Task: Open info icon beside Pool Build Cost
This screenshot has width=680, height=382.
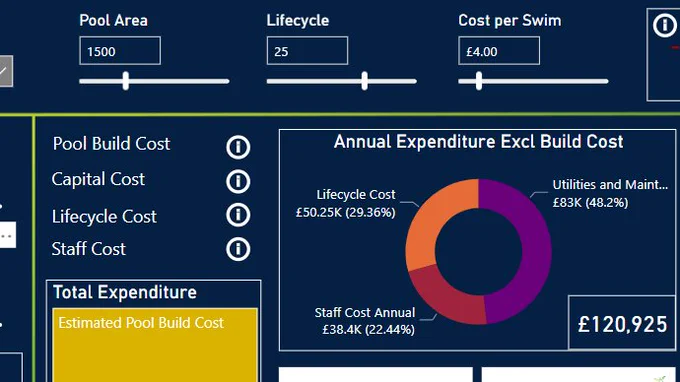Action: 238,147
